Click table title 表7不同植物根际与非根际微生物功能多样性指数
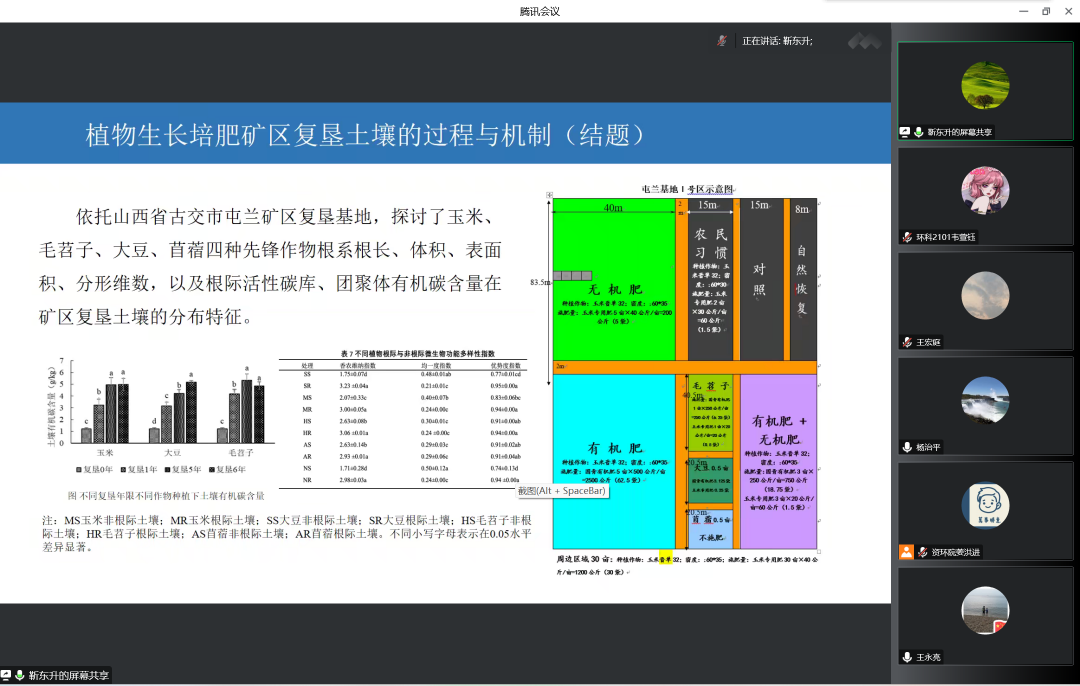The height and width of the screenshot is (686, 1080). (417, 353)
